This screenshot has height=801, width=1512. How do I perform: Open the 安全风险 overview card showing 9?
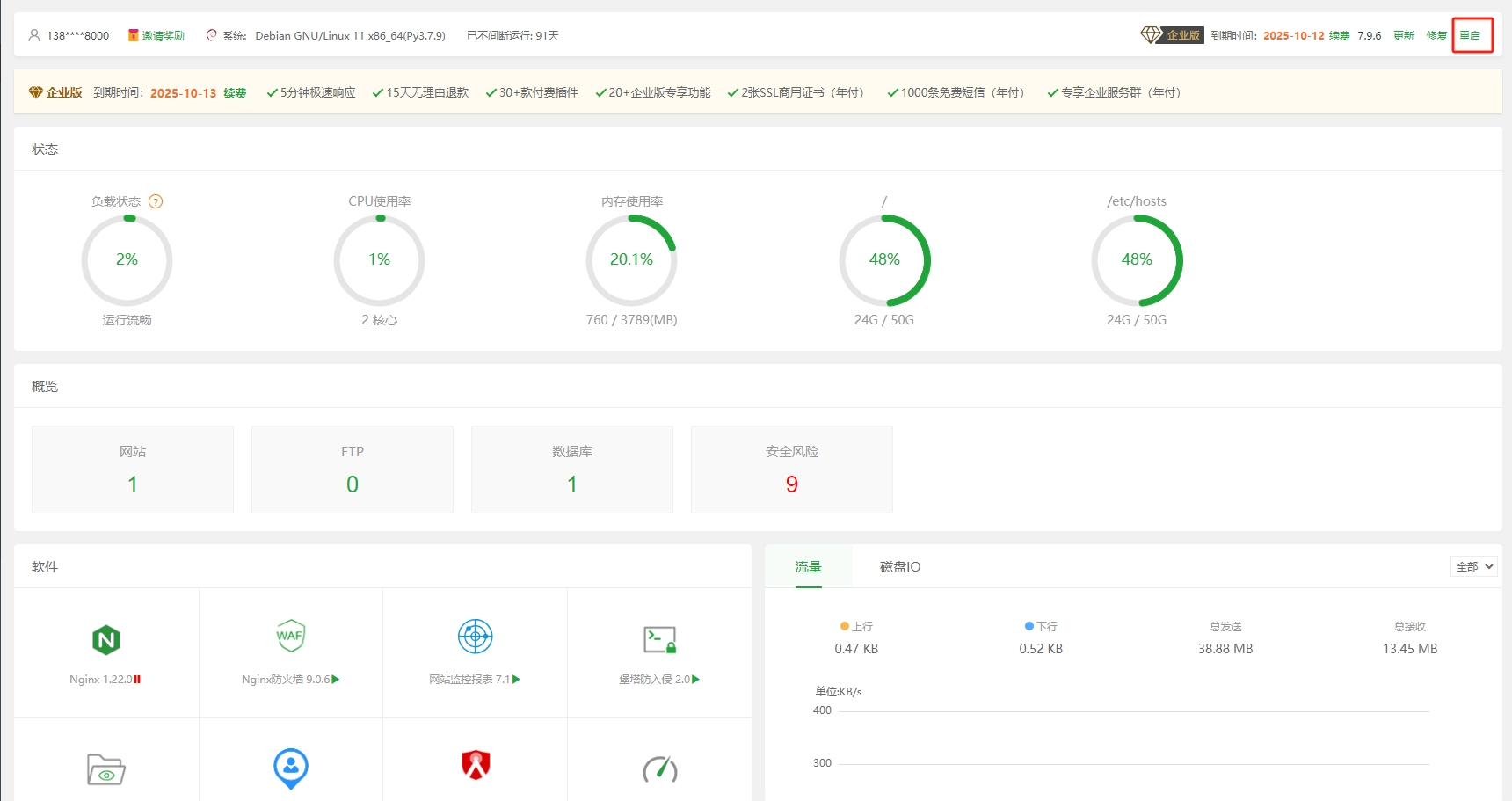791,470
